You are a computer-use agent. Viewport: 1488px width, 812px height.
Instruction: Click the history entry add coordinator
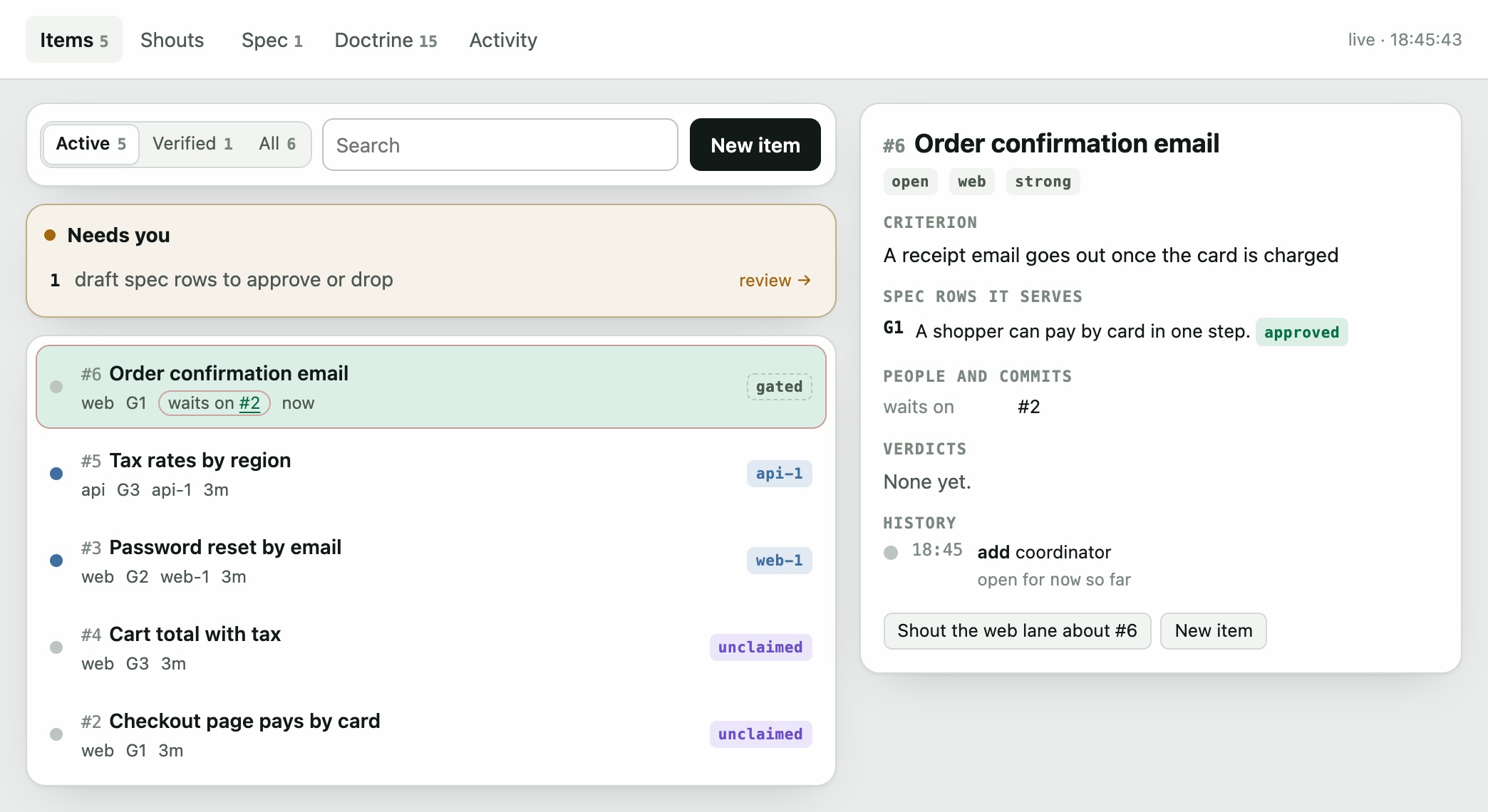[1044, 552]
